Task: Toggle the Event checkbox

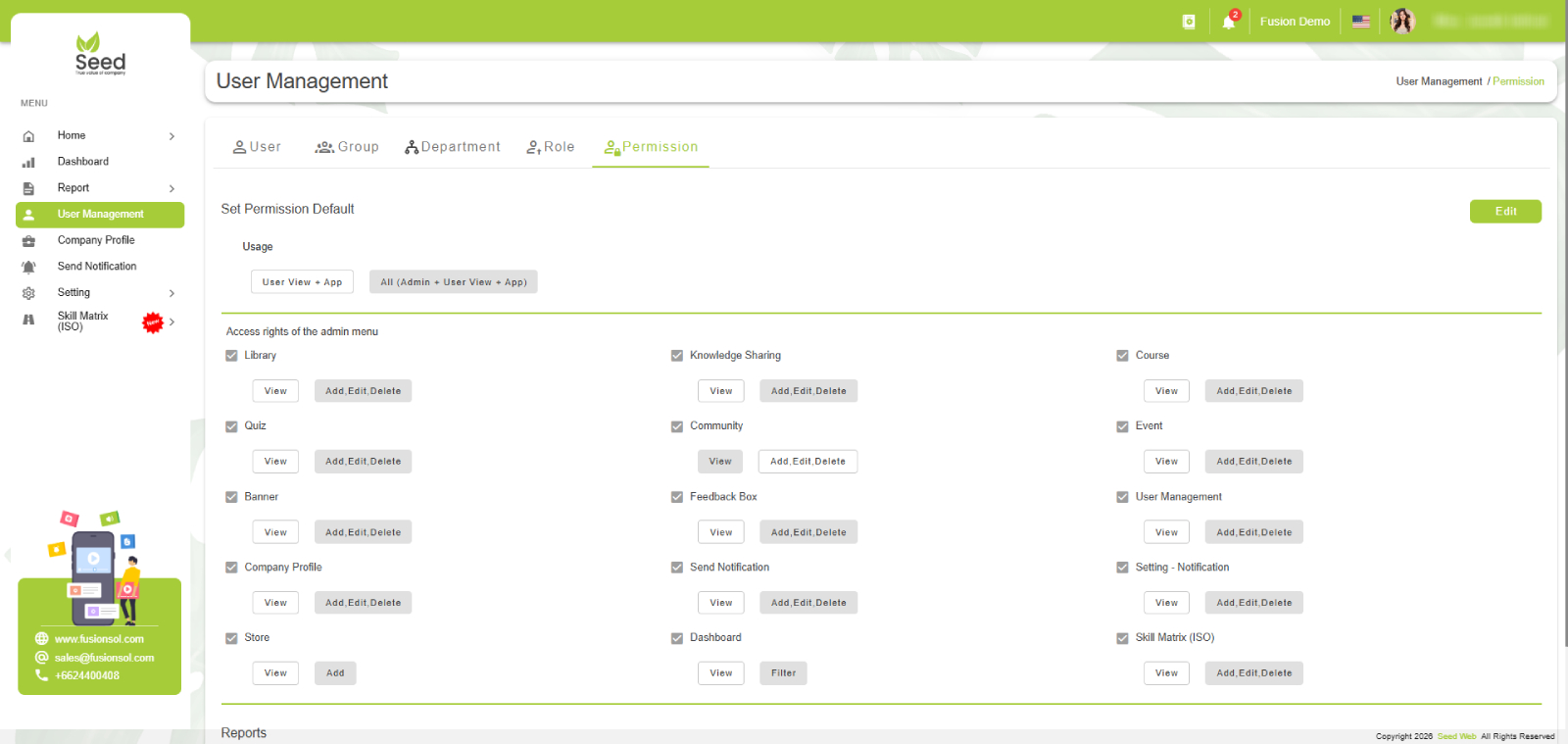Action: click(1123, 426)
